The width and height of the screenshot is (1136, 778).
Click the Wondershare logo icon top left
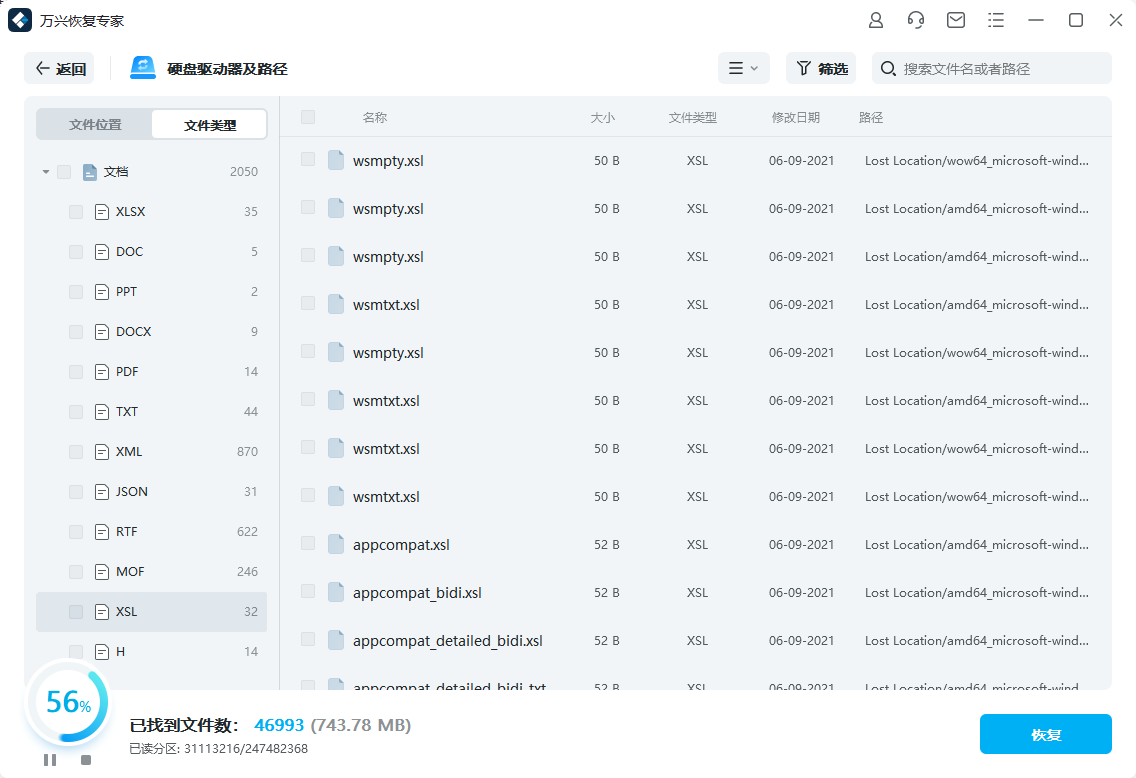click(x=20, y=19)
